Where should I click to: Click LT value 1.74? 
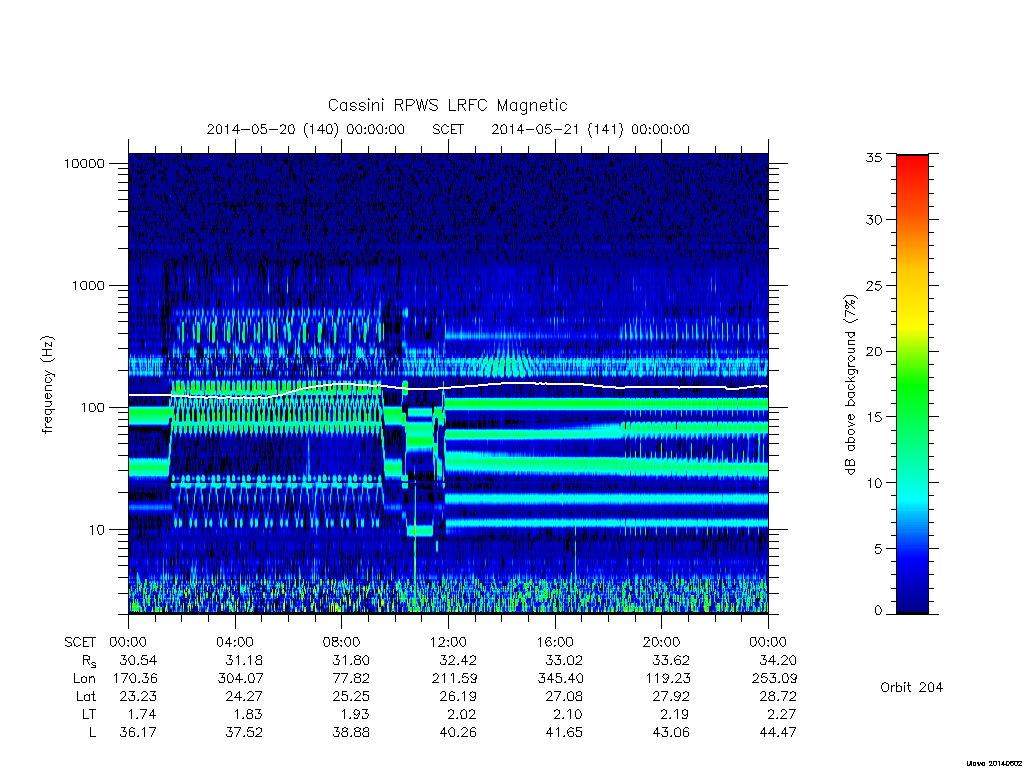click(142, 714)
